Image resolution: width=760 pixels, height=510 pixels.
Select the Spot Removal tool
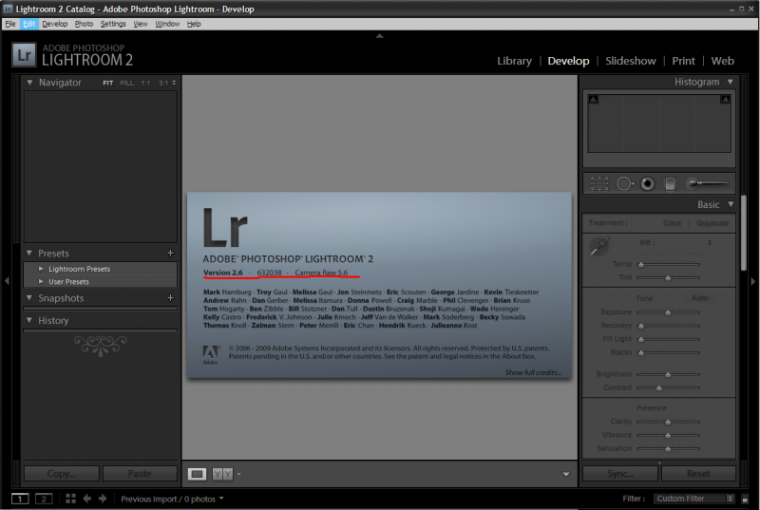[x=625, y=183]
